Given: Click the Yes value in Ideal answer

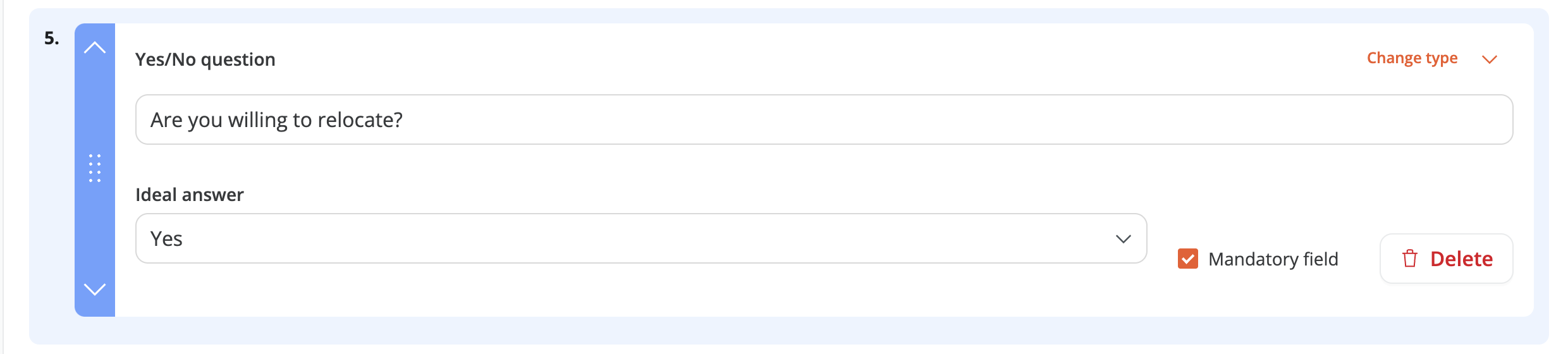Looking at the screenshot, I should (166, 239).
